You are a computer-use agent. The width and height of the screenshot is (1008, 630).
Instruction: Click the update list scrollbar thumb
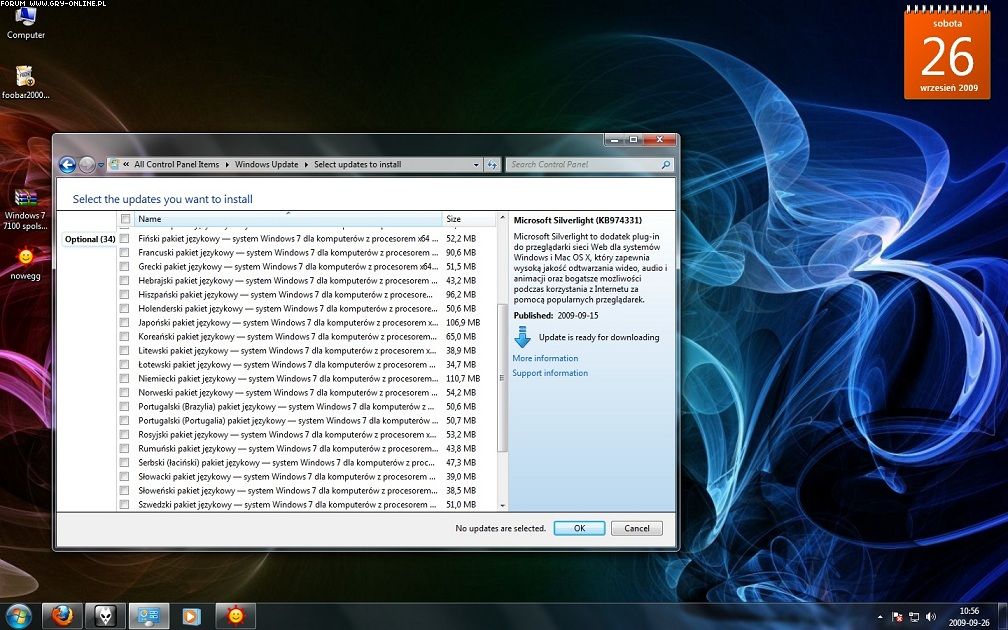pos(502,377)
